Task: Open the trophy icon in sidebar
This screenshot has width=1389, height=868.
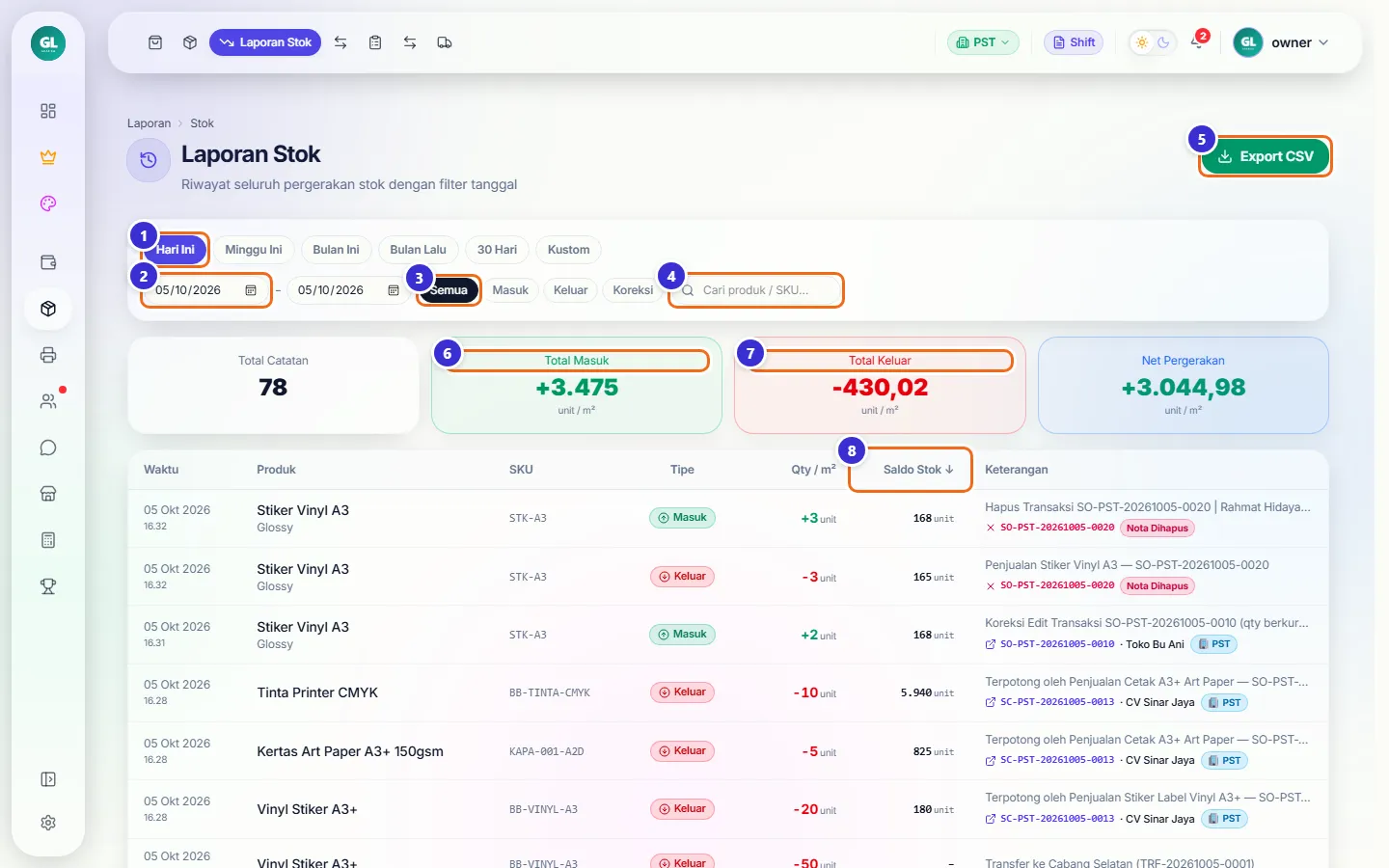Action: tap(48, 586)
